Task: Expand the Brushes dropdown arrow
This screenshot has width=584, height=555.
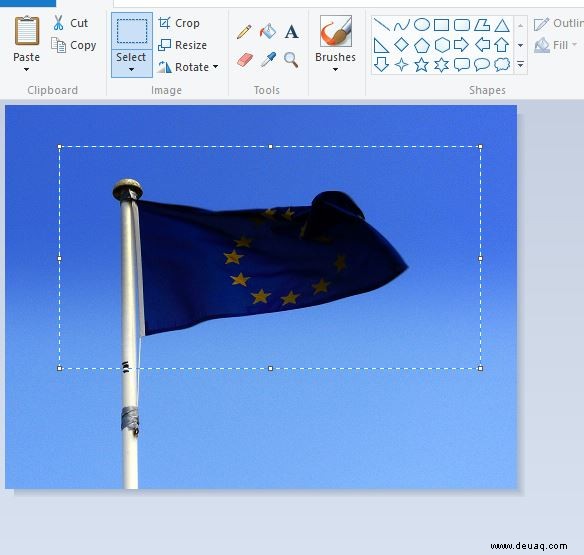Action: click(336, 70)
